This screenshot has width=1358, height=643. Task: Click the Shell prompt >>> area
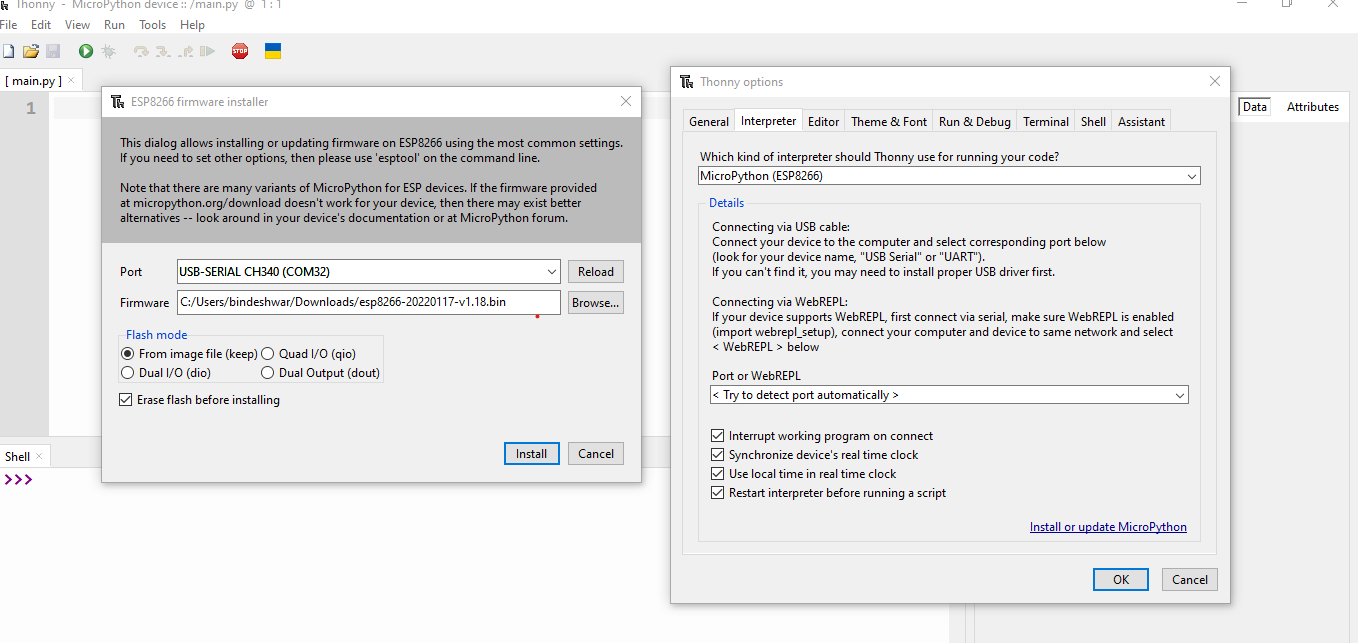pyautogui.click(x=18, y=480)
